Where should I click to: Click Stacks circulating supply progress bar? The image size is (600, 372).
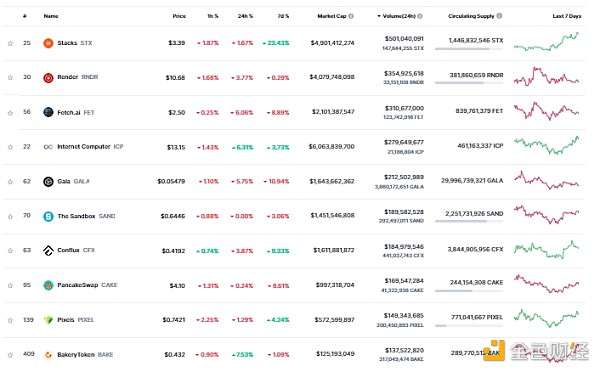click(469, 49)
